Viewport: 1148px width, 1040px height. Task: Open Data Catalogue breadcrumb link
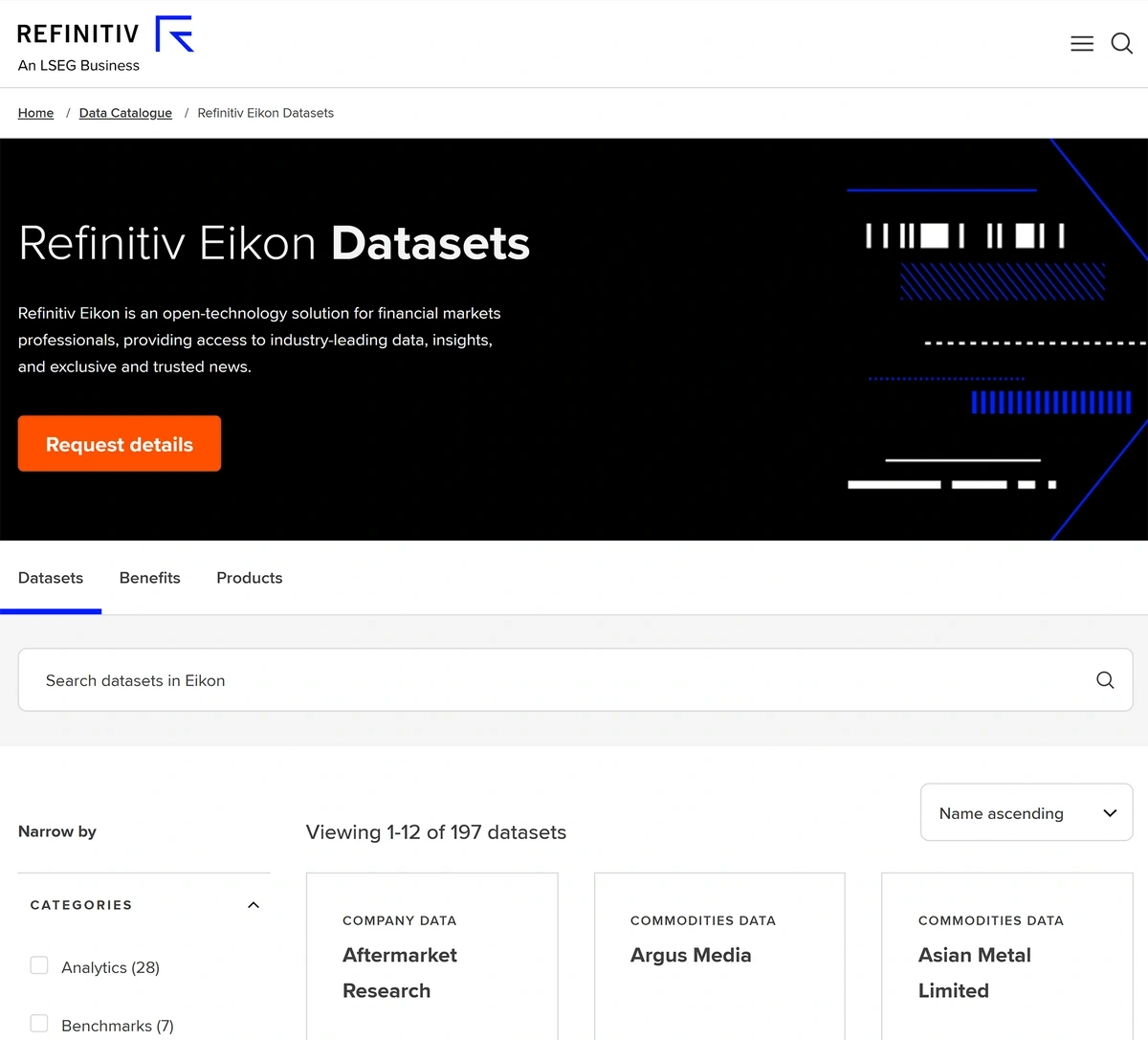pyautogui.click(x=125, y=113)
